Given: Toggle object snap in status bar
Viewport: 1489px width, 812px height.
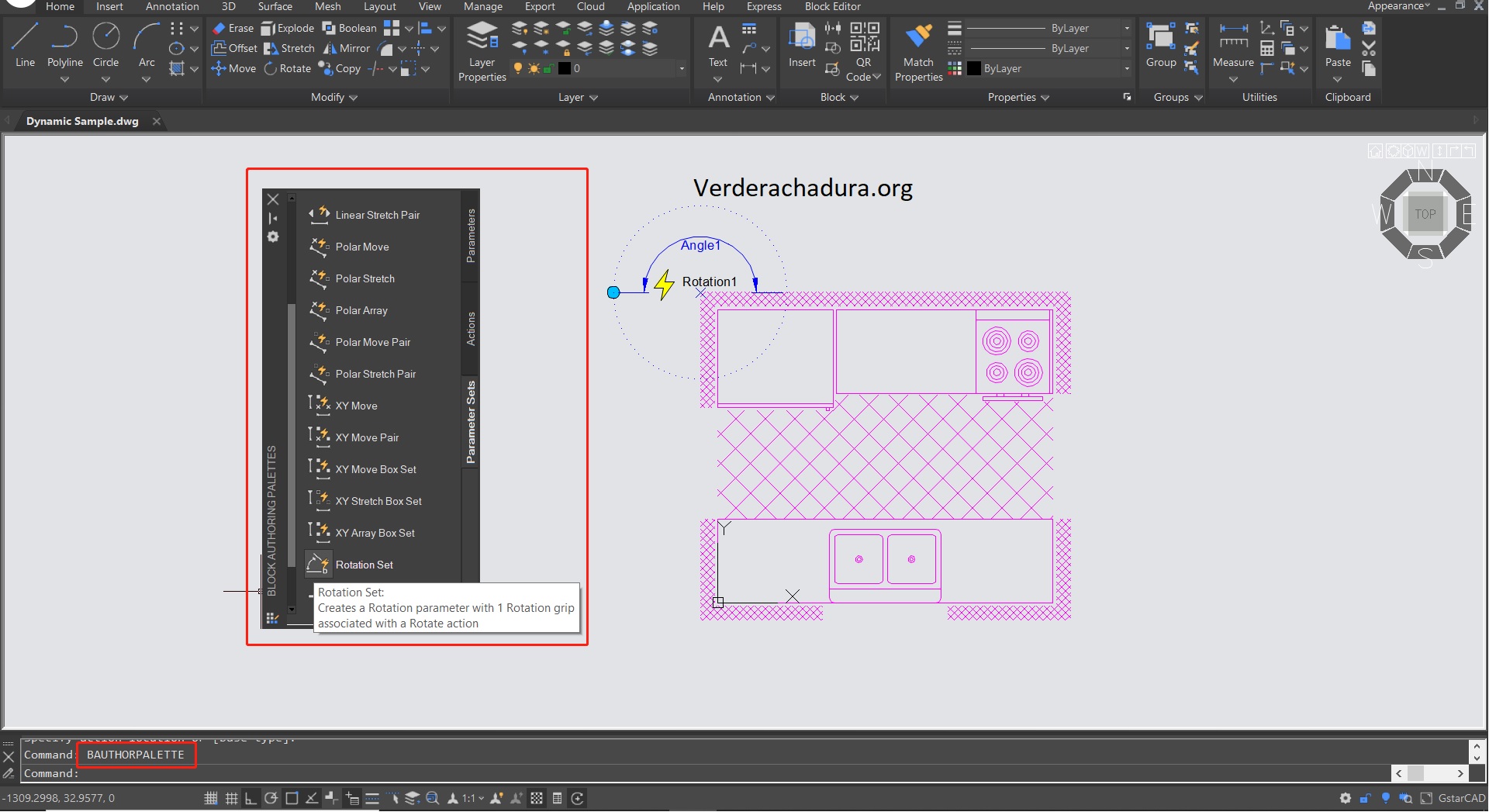Looking at the screenshot, I should (292, 798).
